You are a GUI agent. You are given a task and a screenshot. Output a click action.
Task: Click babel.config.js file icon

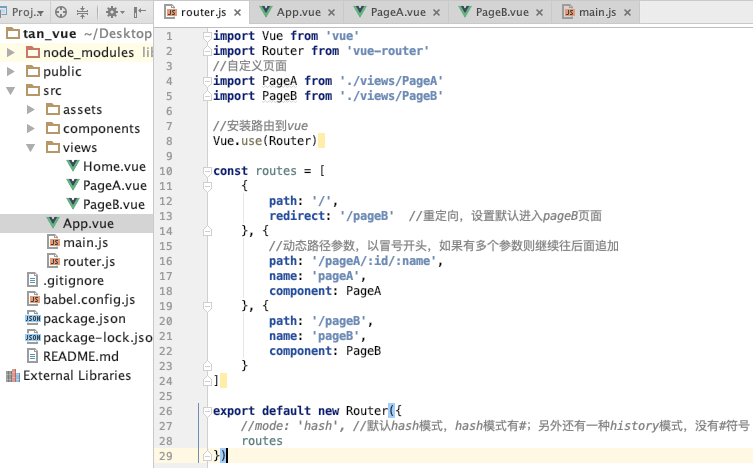(x=34, y=299)
